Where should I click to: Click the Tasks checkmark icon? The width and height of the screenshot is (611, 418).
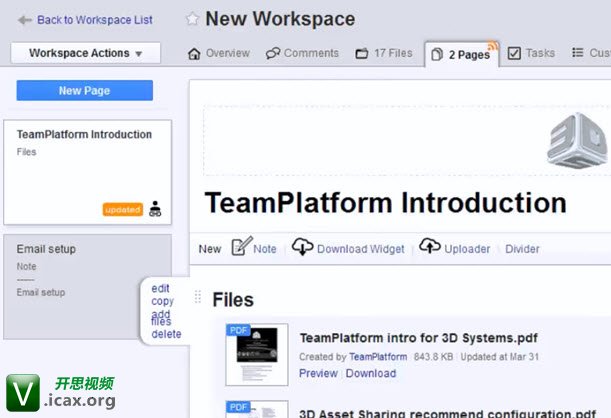click(x=514, y=53)
